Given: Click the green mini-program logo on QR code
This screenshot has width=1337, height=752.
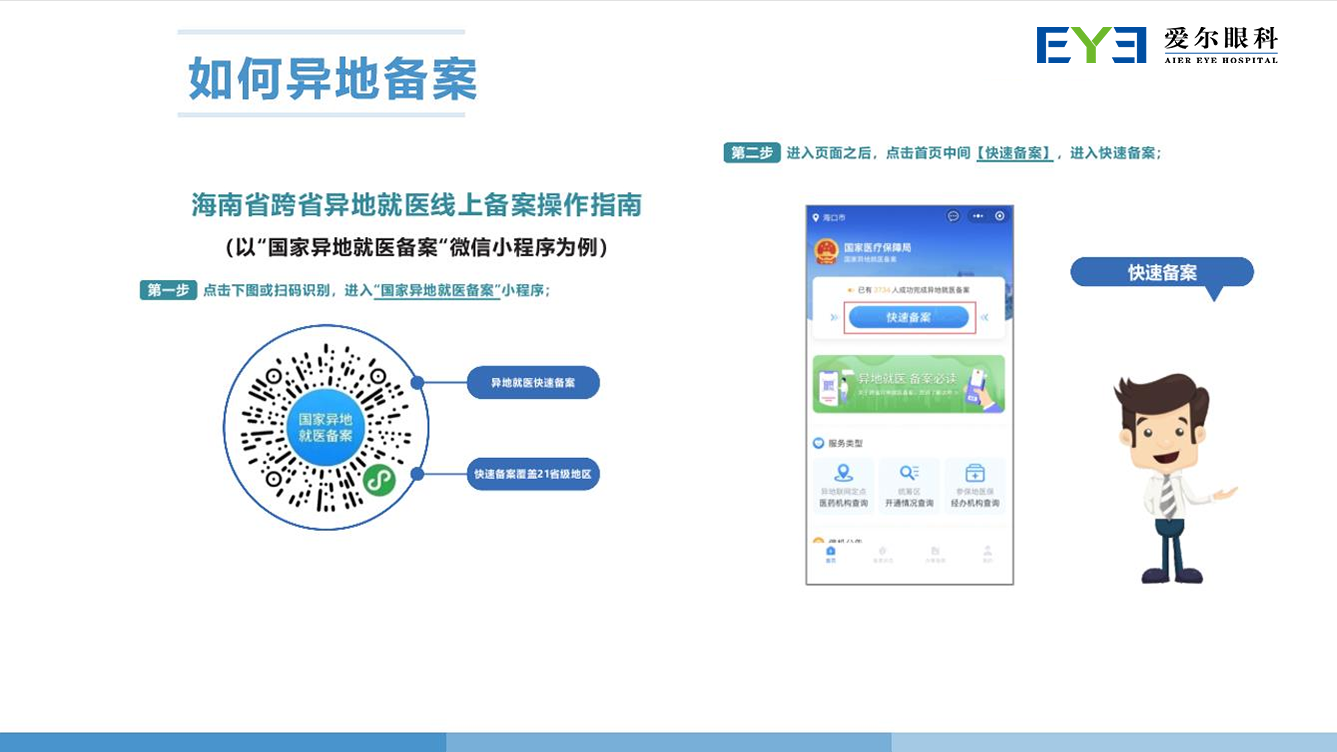Looking at the screenshot, I should (x=378, y=479).
